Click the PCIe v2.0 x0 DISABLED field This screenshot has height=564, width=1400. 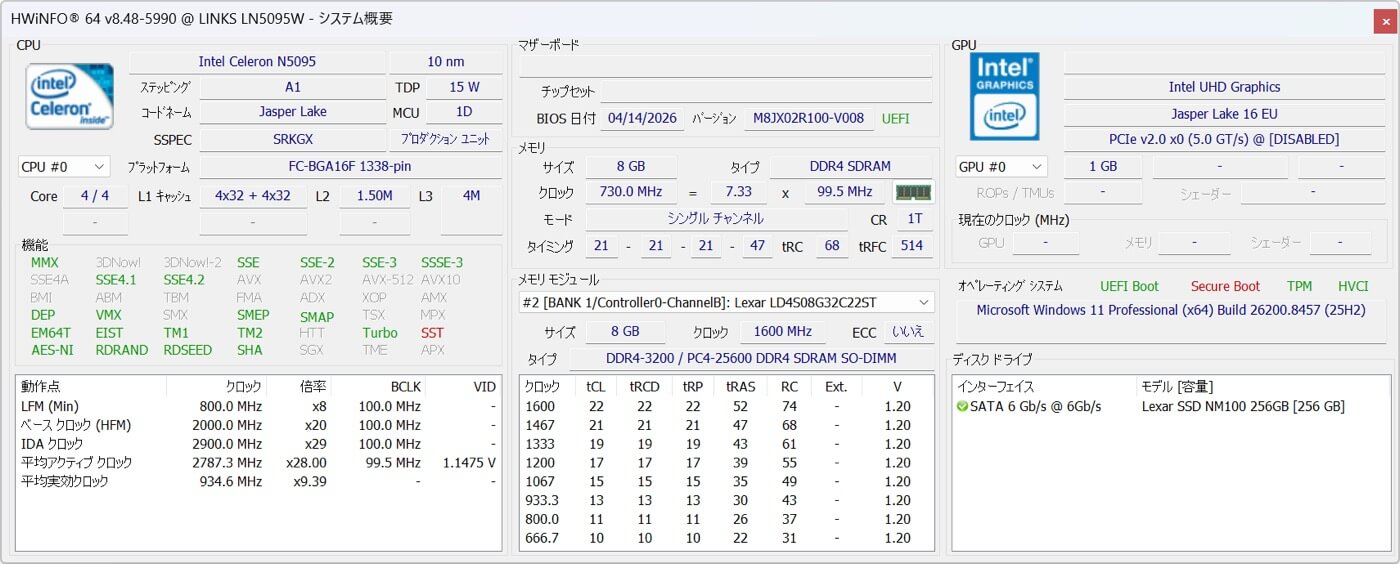[x=1224, y=139]
